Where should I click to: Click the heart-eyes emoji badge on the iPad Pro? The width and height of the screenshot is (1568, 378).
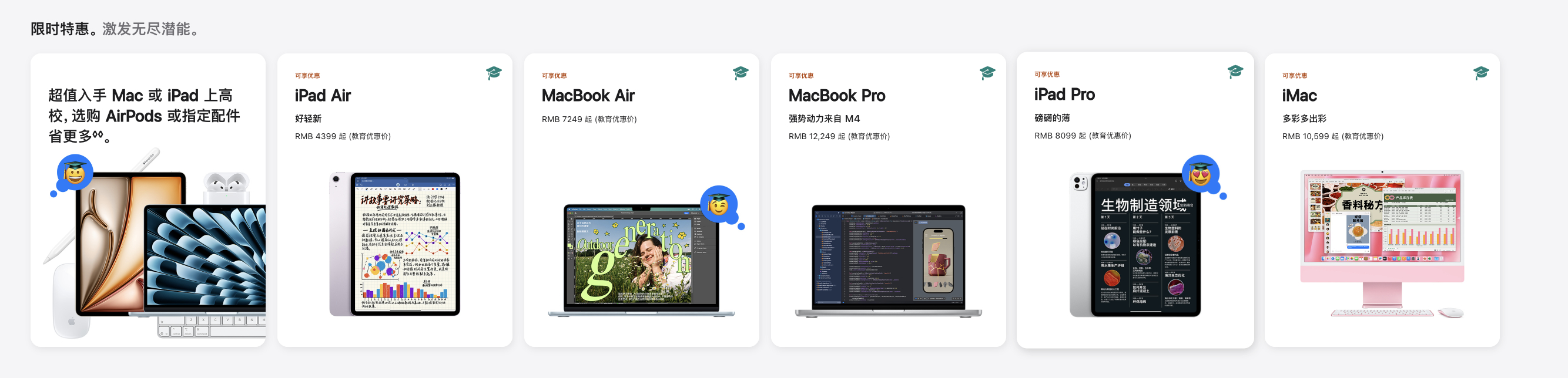click(x=1201, y=174)
